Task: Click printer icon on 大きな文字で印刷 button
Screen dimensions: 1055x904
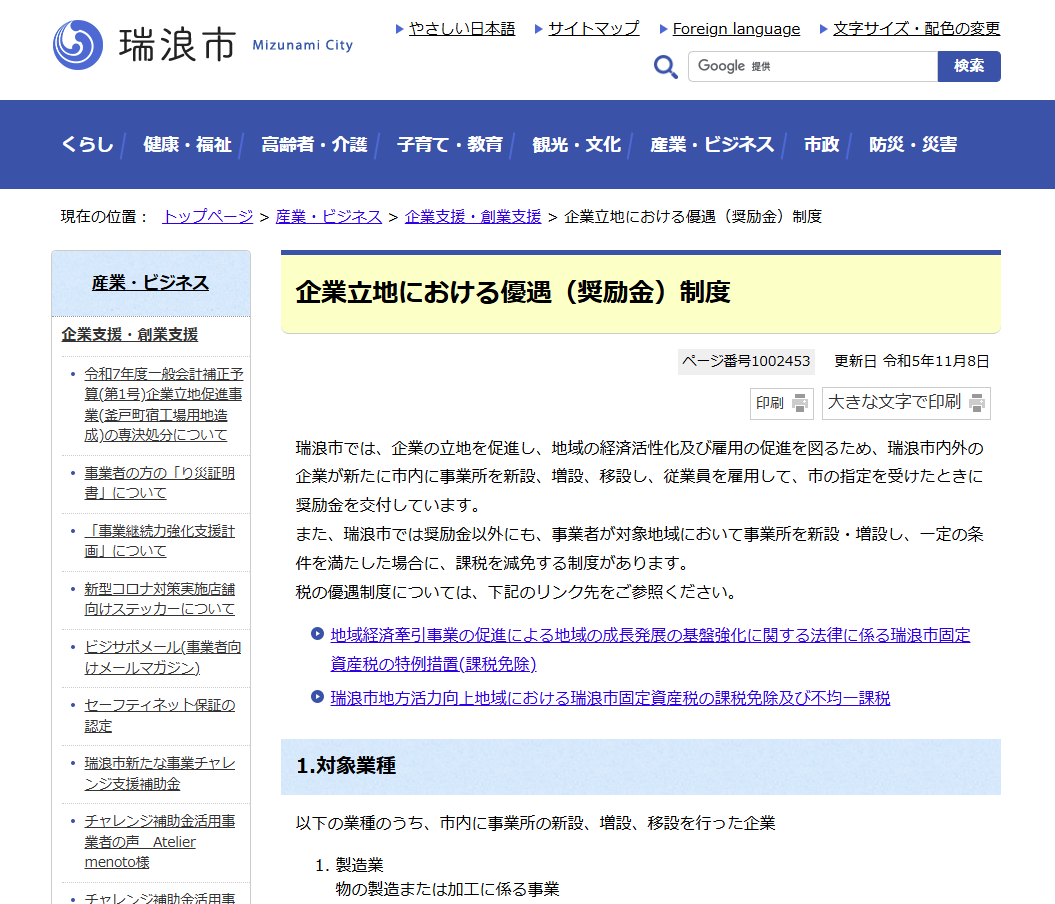Action: [977, 403]
